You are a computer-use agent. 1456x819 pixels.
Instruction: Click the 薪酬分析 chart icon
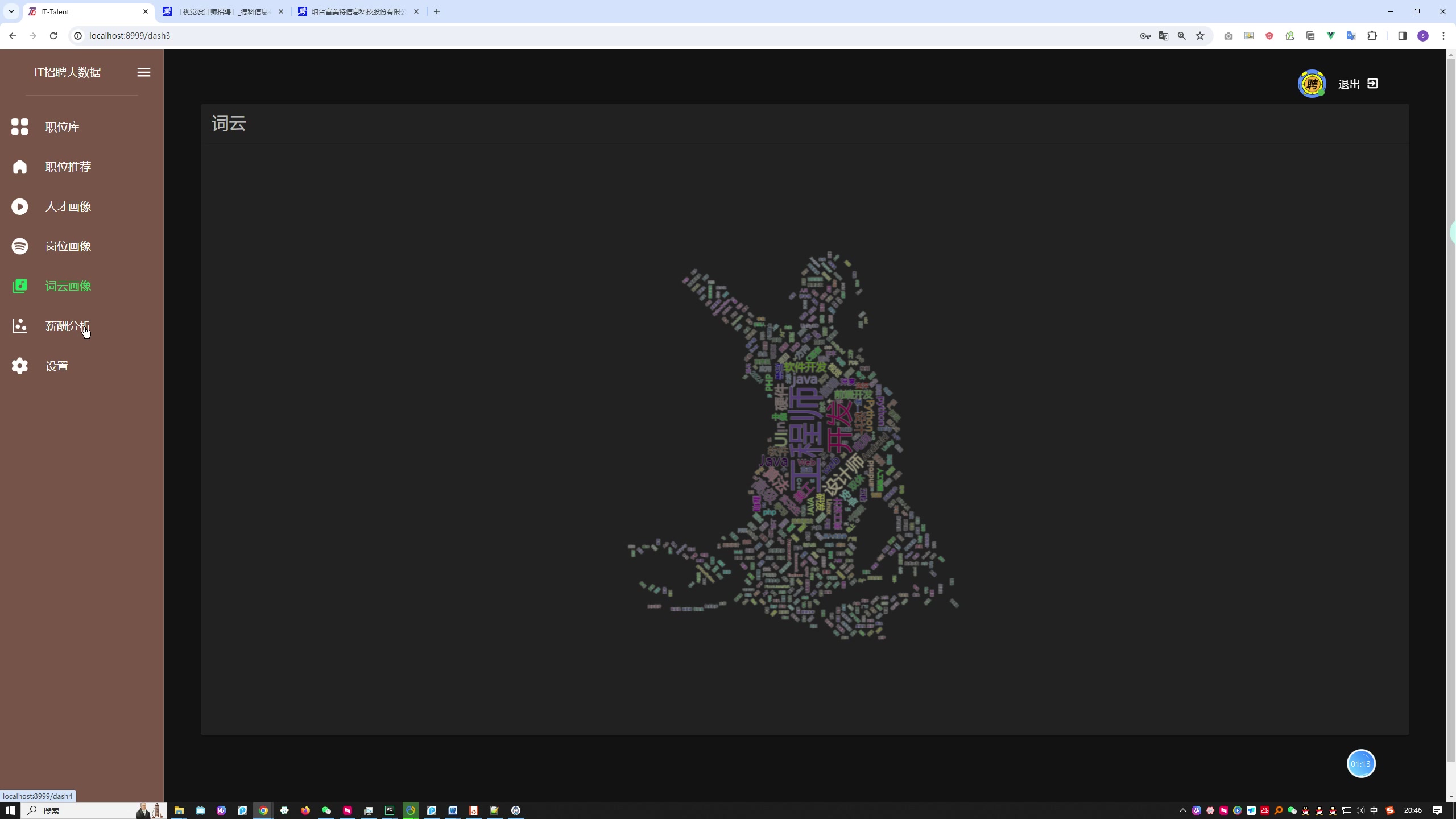[20, 326]
